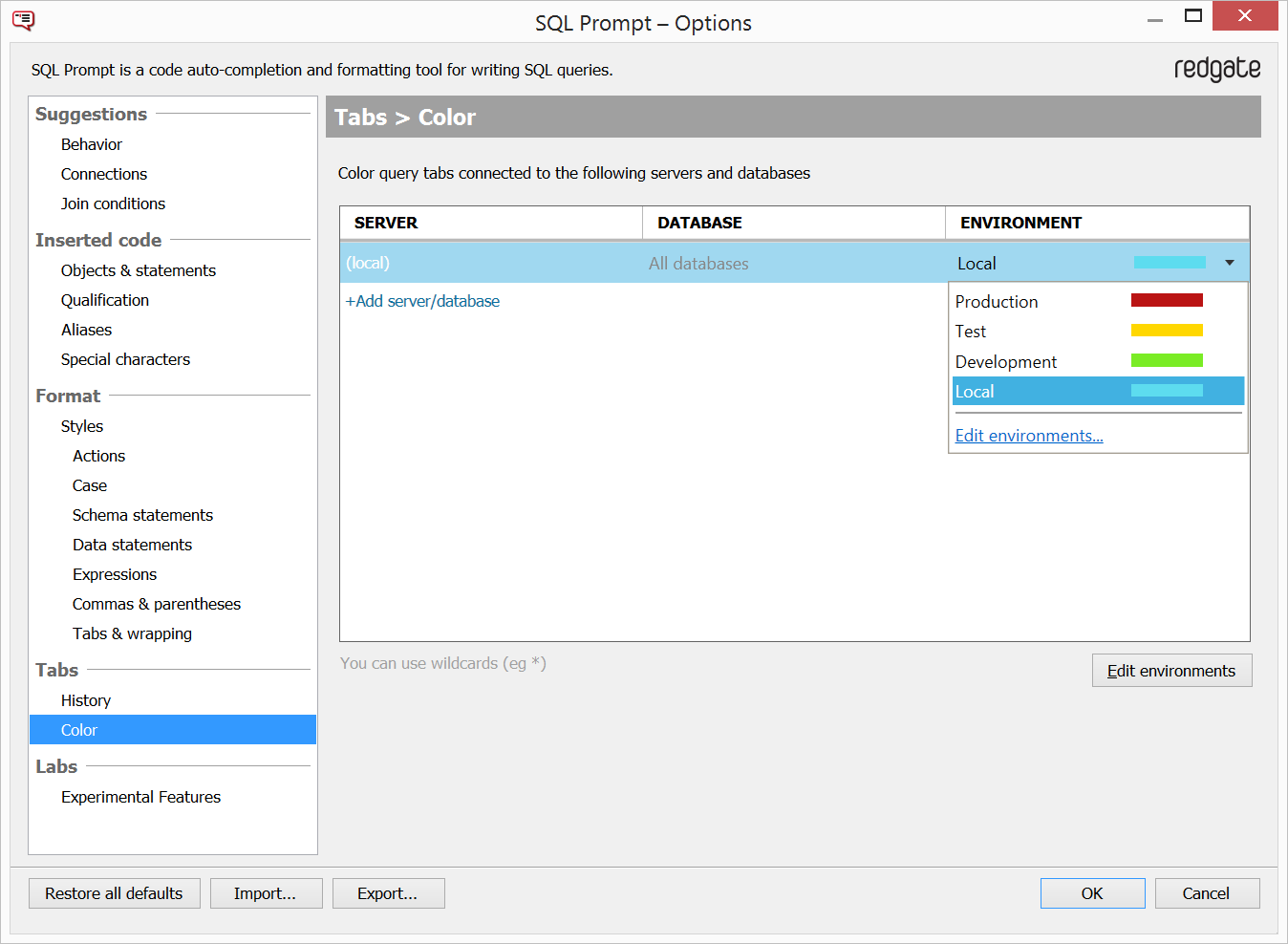
Task: Click the red Production color swatch
Action: 1166,301
